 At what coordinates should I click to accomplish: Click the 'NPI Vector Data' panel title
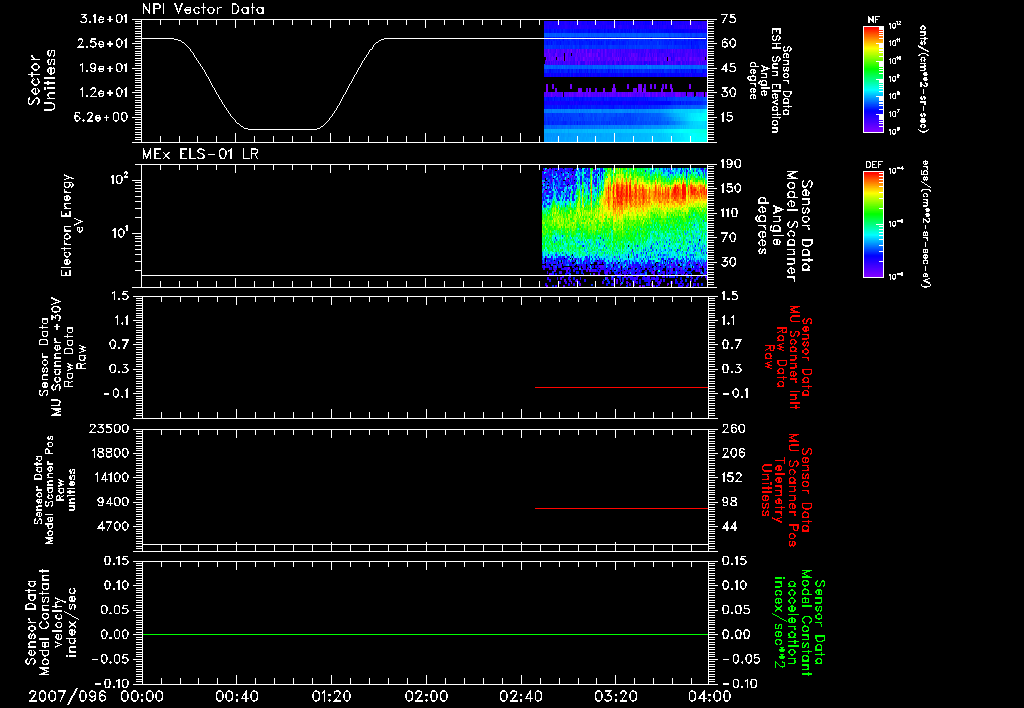[x=204, y=9]
